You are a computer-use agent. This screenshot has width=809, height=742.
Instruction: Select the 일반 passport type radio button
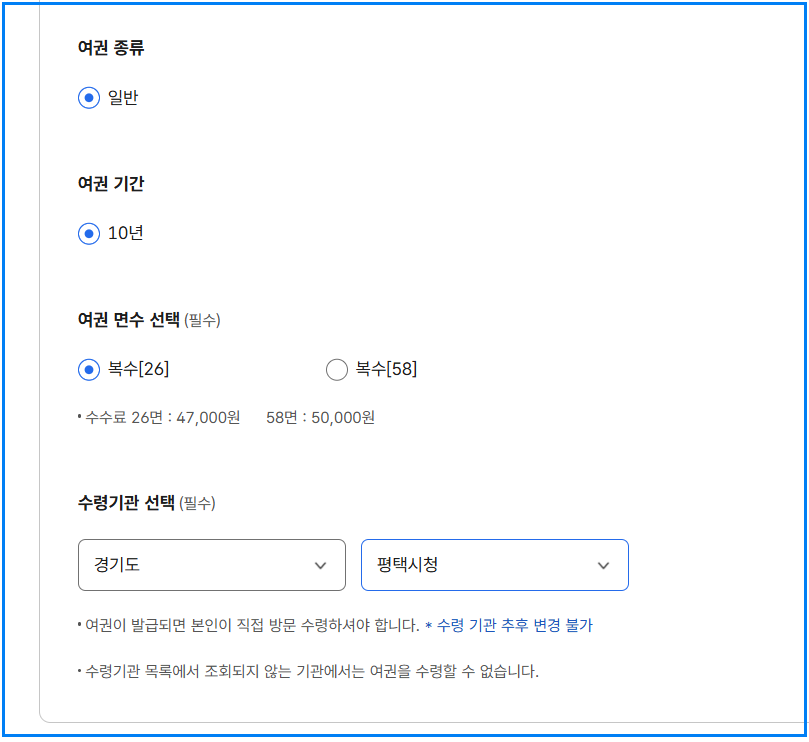tap(88, 97)
